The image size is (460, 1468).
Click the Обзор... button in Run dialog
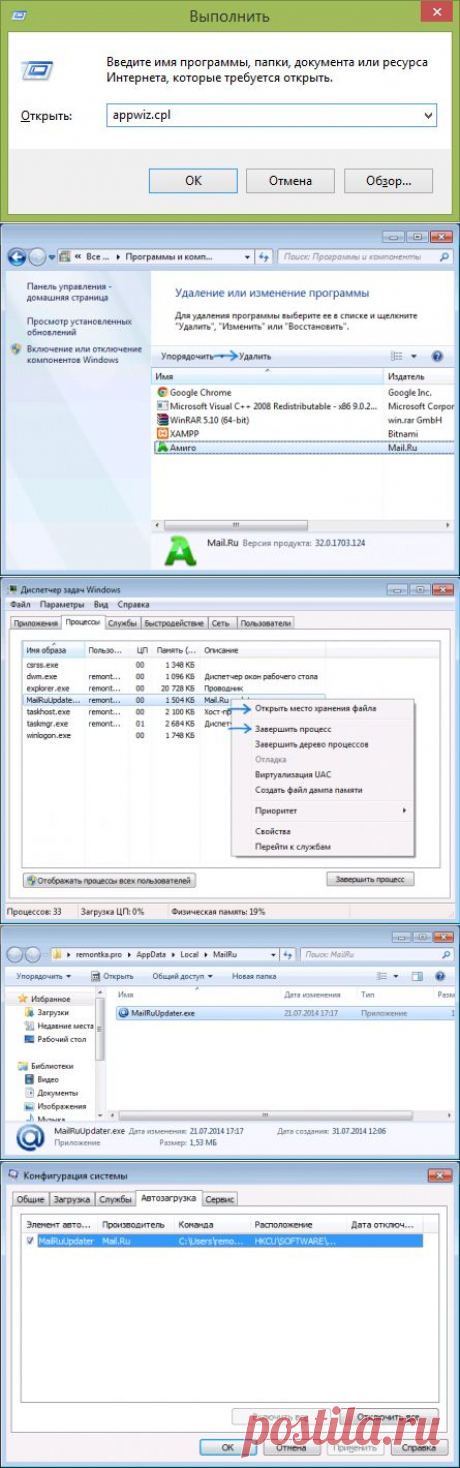388,181
